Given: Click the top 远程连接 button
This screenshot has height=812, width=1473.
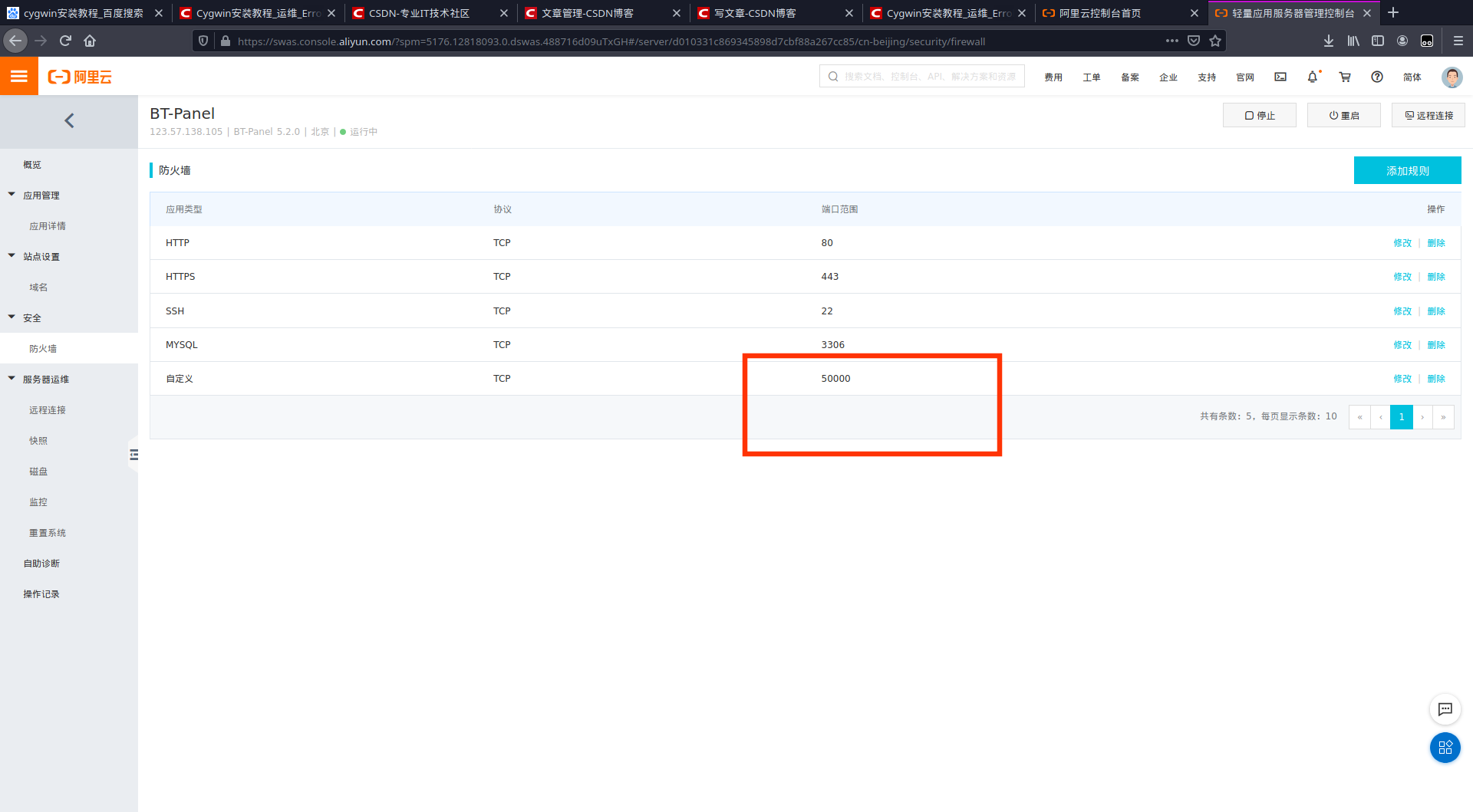Looking at the screenshot, I should (x=1428, y=115).
